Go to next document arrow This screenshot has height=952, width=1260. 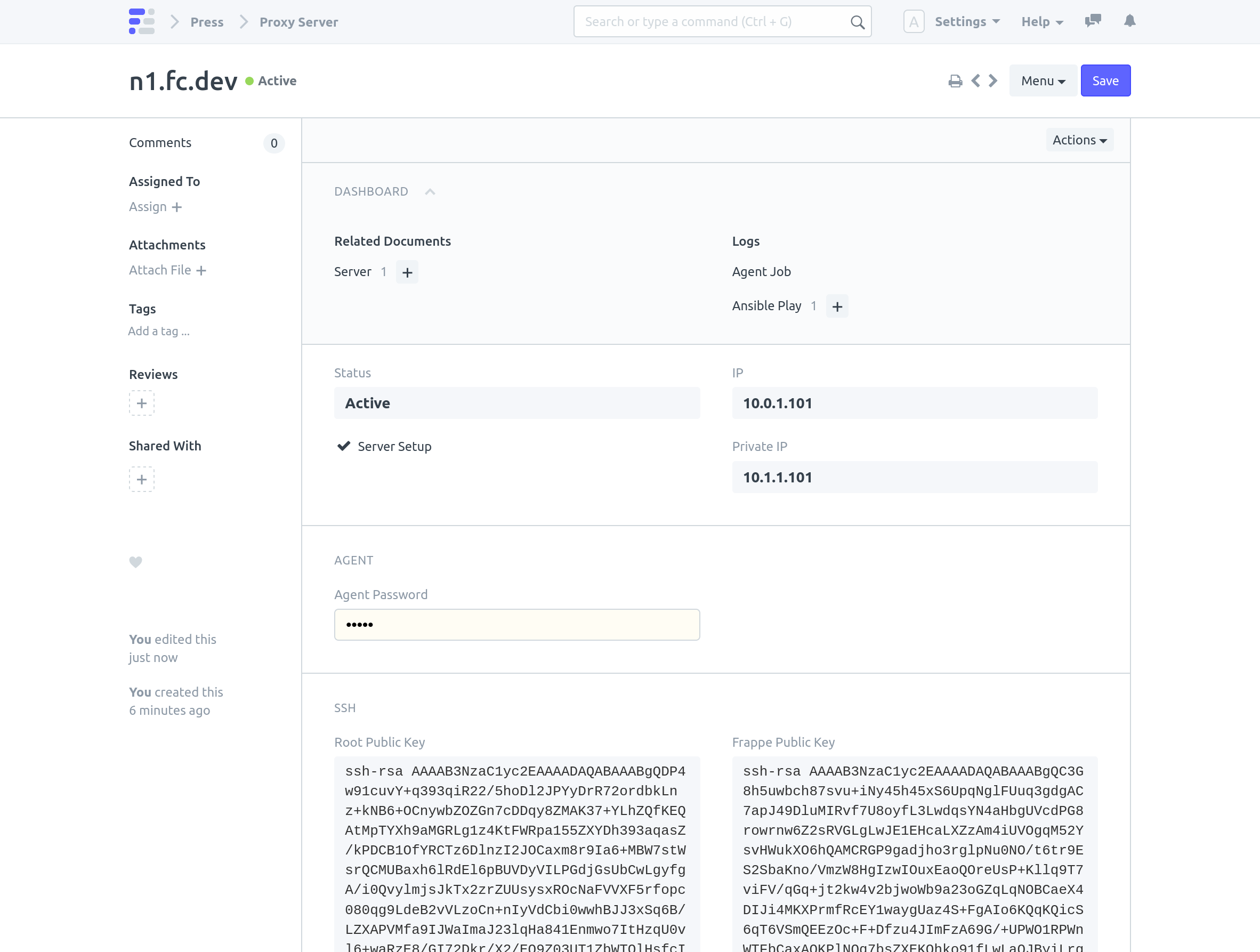pos(993,81)
